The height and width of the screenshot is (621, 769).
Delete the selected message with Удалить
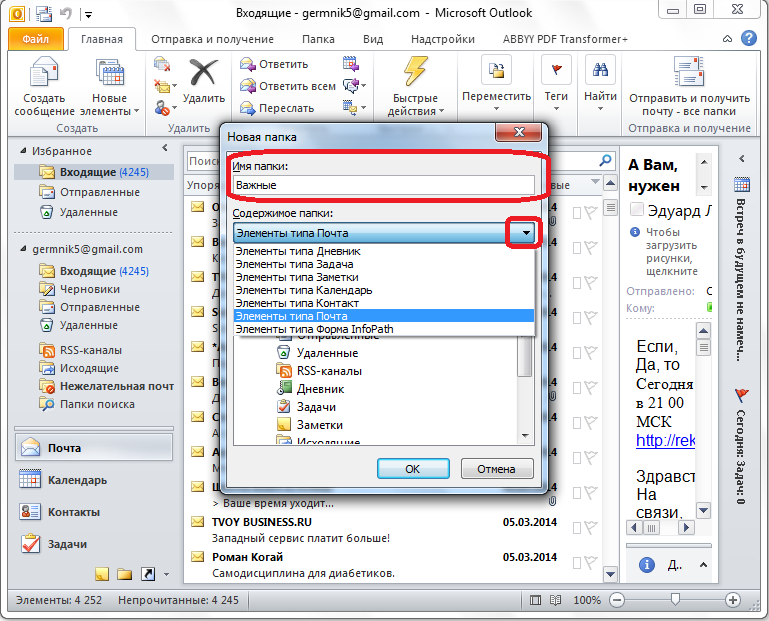coord(204,81)
